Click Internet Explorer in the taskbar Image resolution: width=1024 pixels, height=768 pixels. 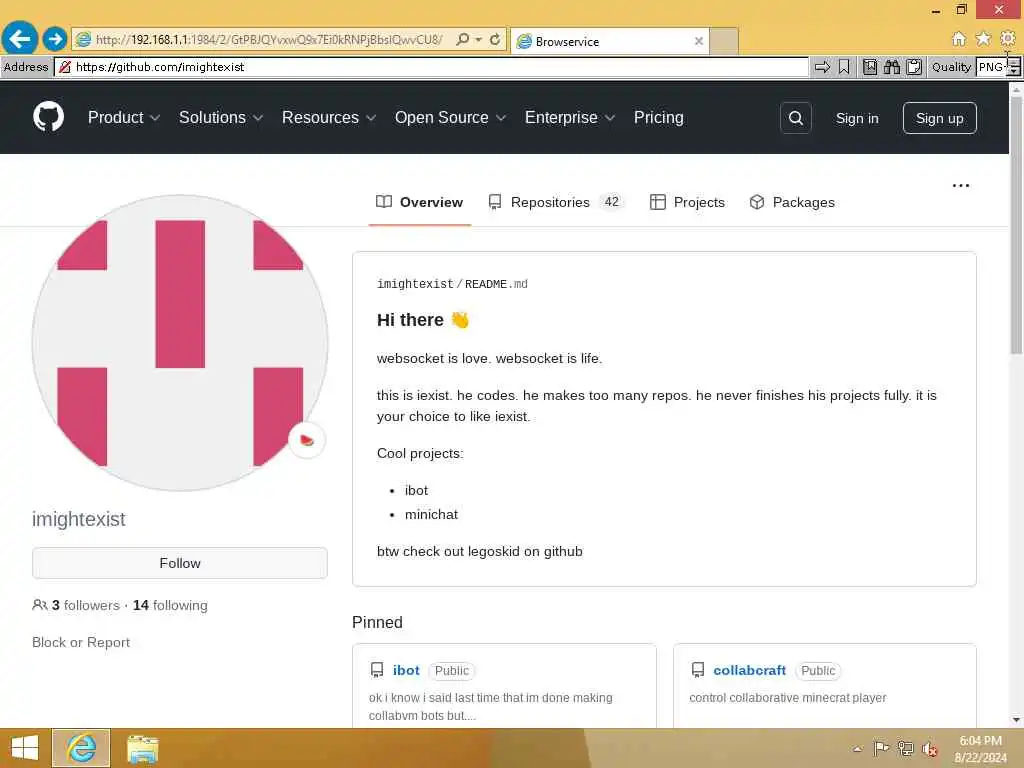tap(81, 748)
